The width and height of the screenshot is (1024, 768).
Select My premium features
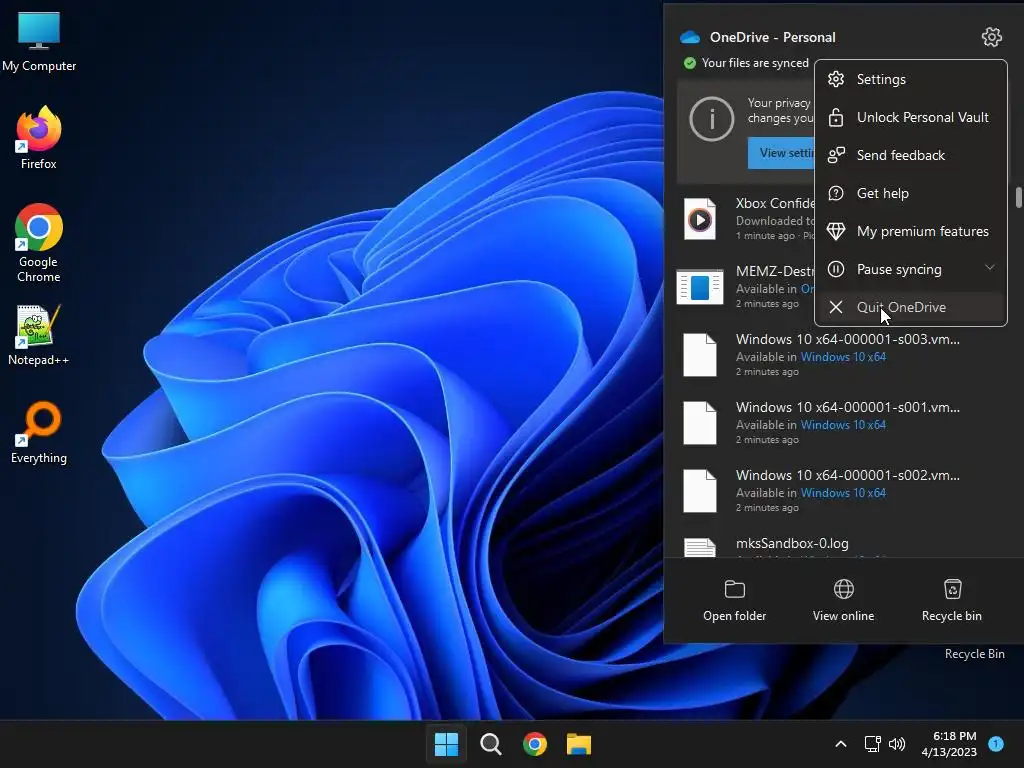pyautogui.click(x=910, y=231)
